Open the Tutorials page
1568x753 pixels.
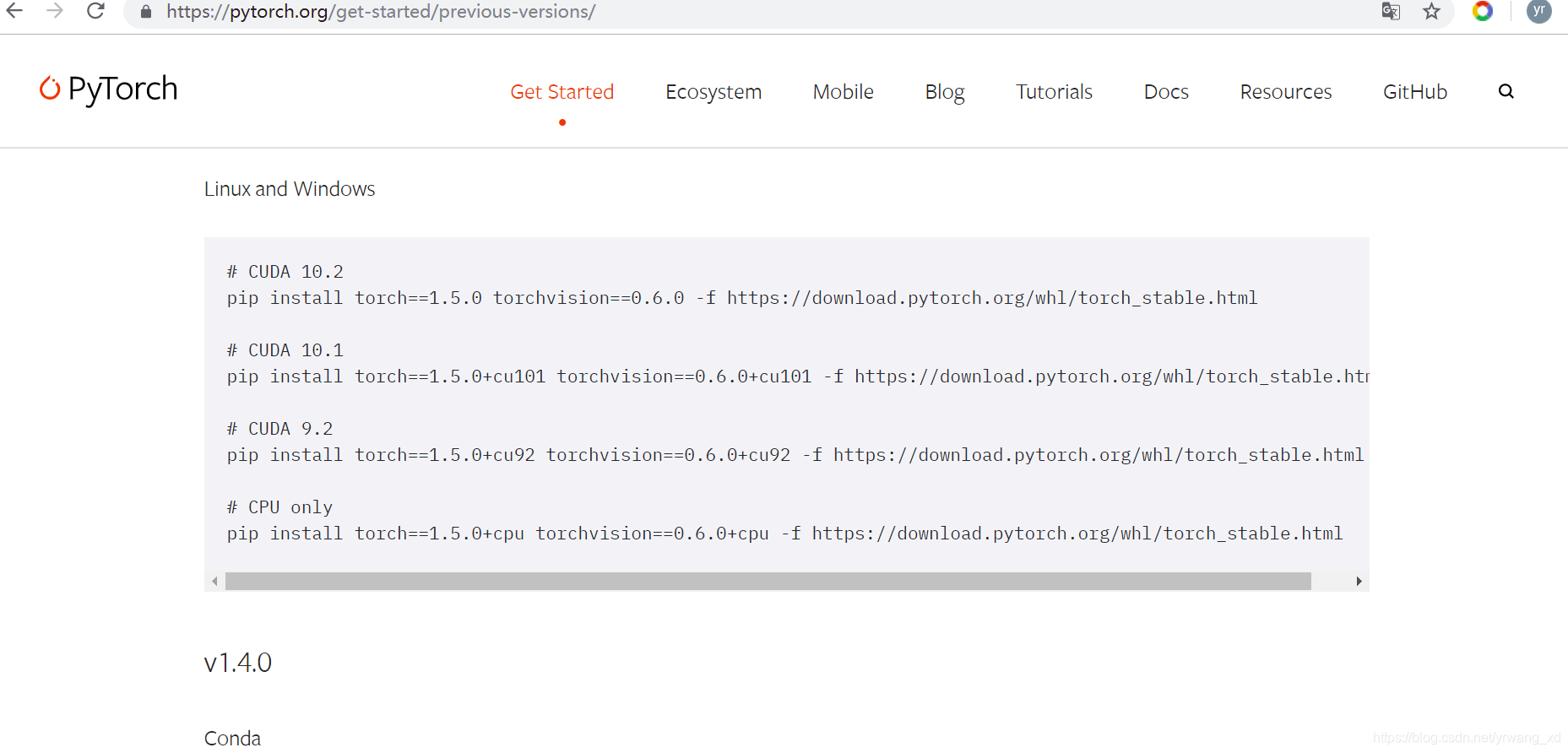[1054, 91]
